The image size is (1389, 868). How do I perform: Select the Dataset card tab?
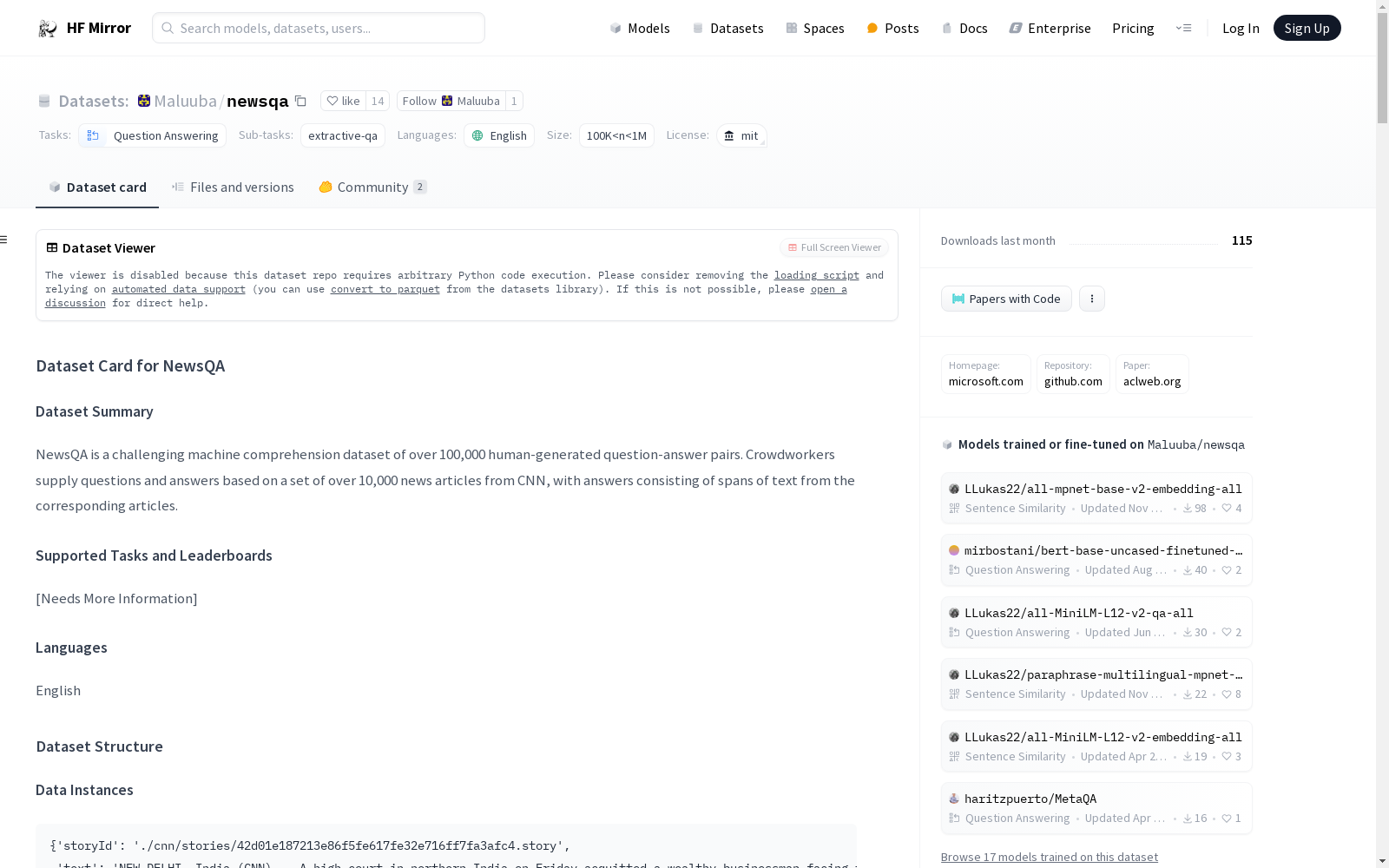pyautogui.click(x=97, y=187)
